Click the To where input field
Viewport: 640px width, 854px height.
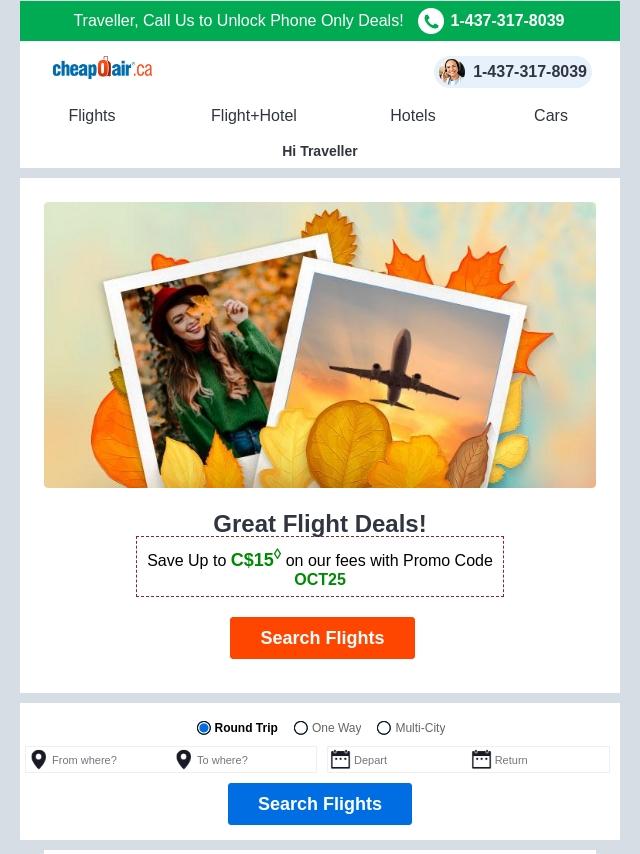254,760
